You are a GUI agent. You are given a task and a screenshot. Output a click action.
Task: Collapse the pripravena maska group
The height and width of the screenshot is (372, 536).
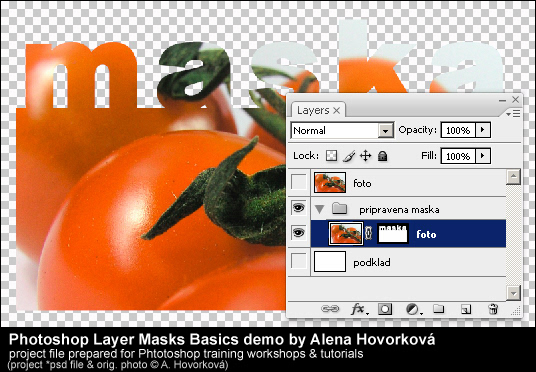click(x=319, y=209)
